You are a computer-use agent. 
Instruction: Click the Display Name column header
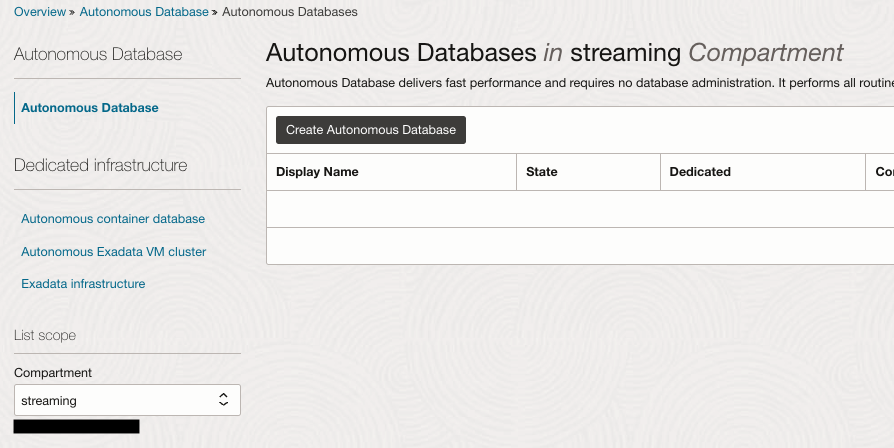pos(317,172)
